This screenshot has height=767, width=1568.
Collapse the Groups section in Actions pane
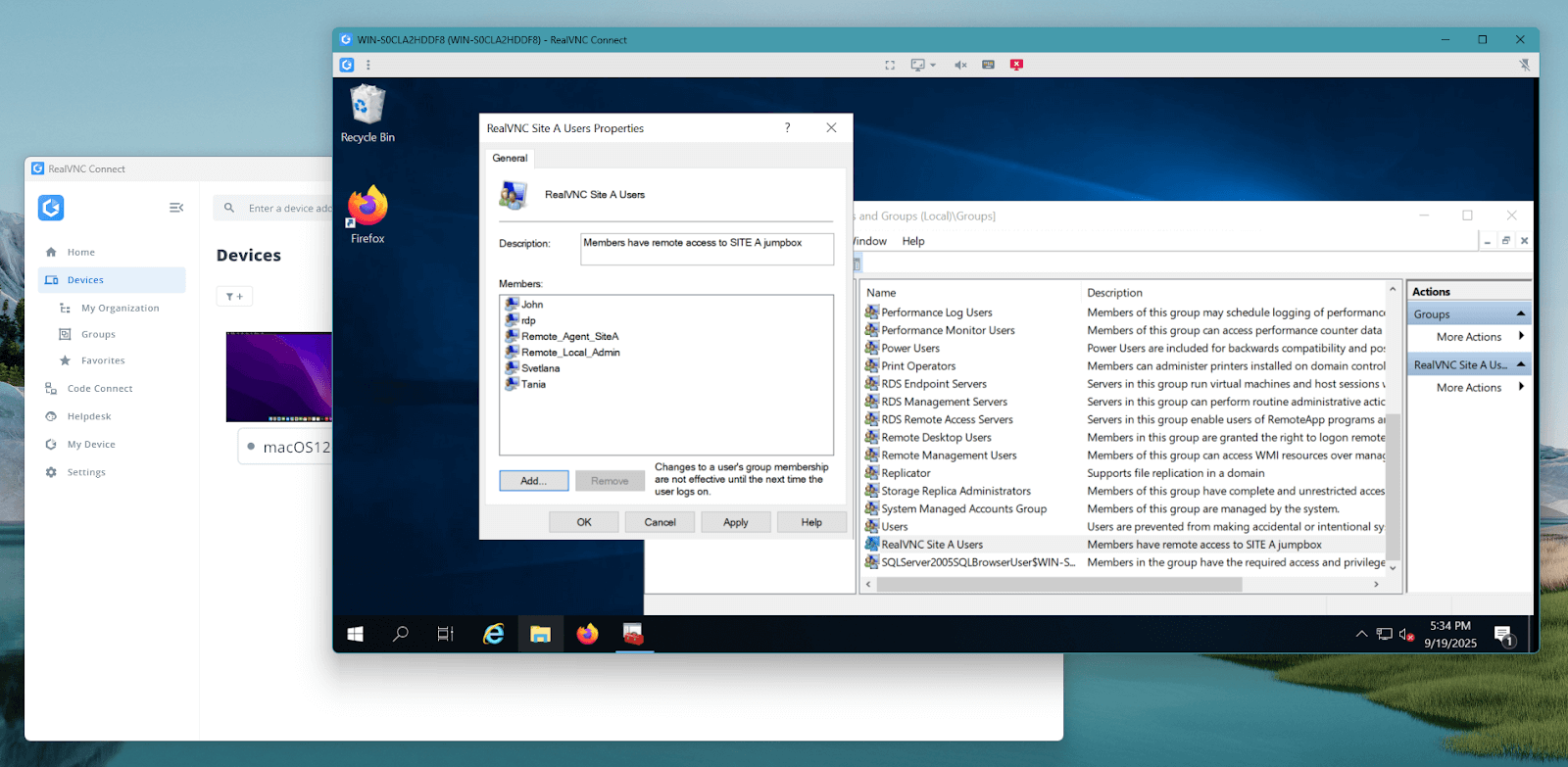coord(1520,314)
